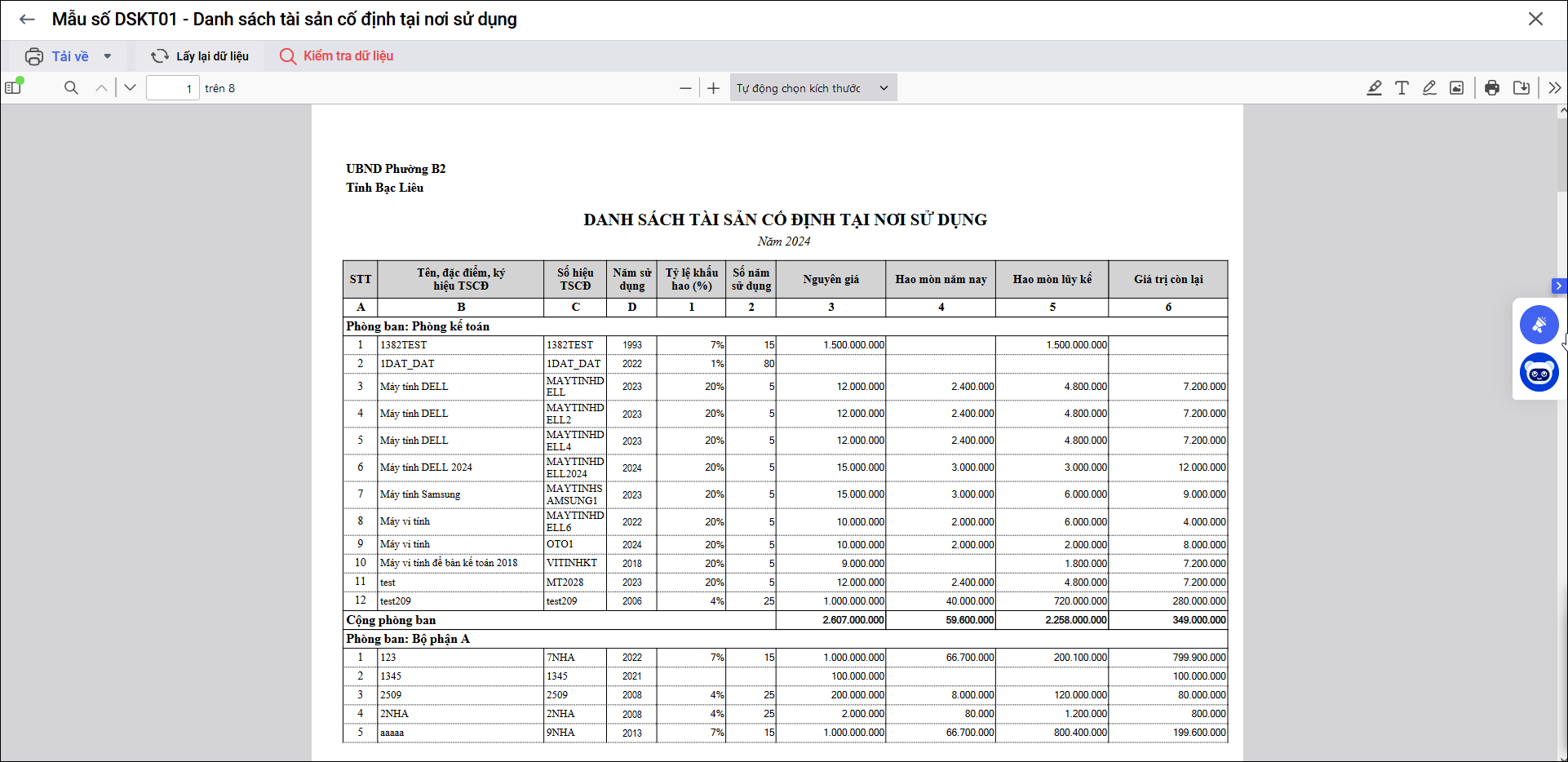Open the search magnifier in PDF toolbar
1568x762 pixels.
(x=71, y=88)
